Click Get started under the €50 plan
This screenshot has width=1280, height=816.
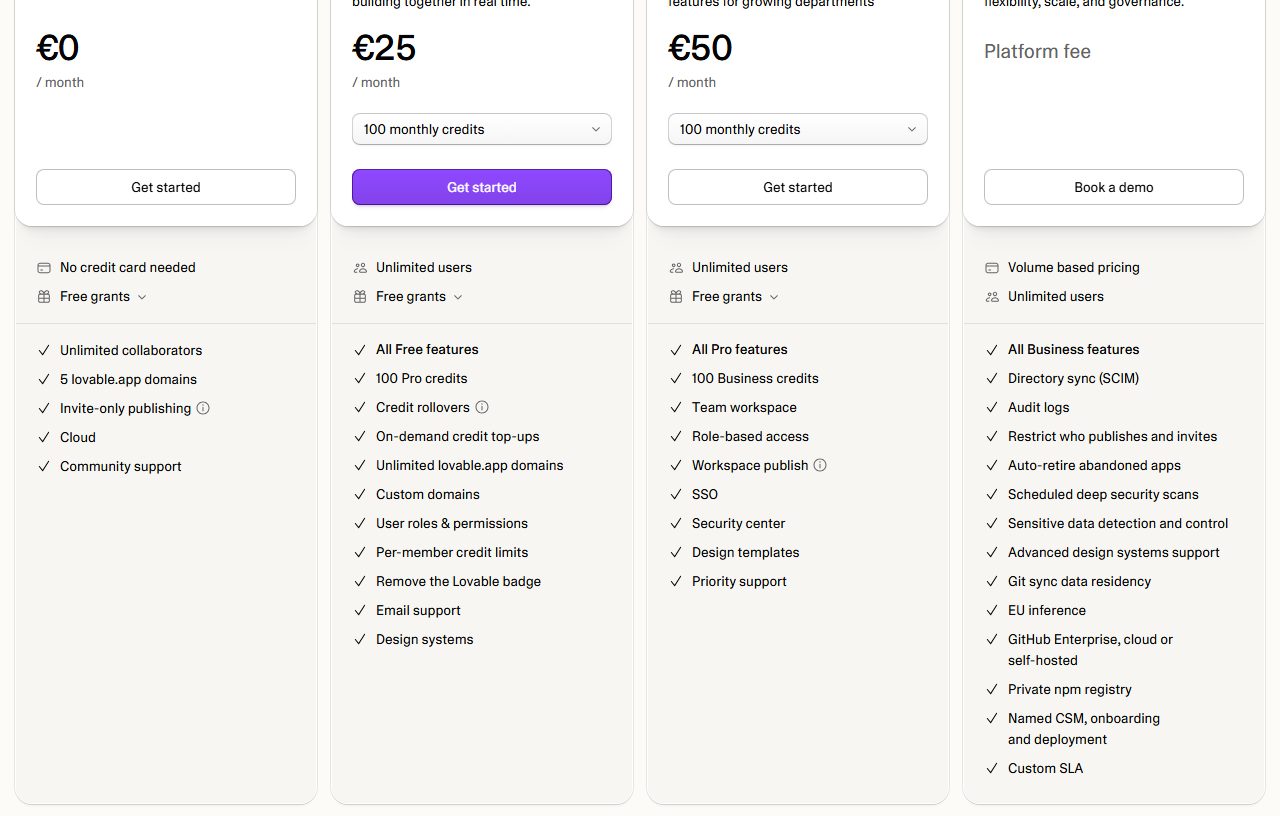pyautogui.click(x=798, y=187)
